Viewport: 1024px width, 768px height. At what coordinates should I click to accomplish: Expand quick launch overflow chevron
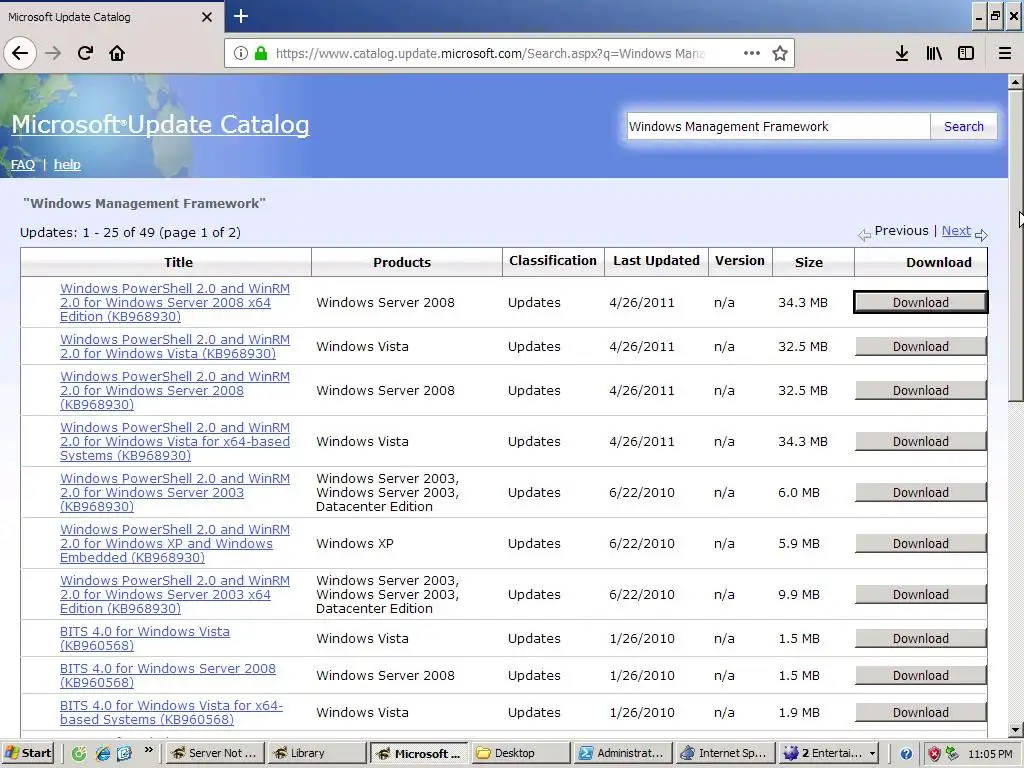click(148, 750)
